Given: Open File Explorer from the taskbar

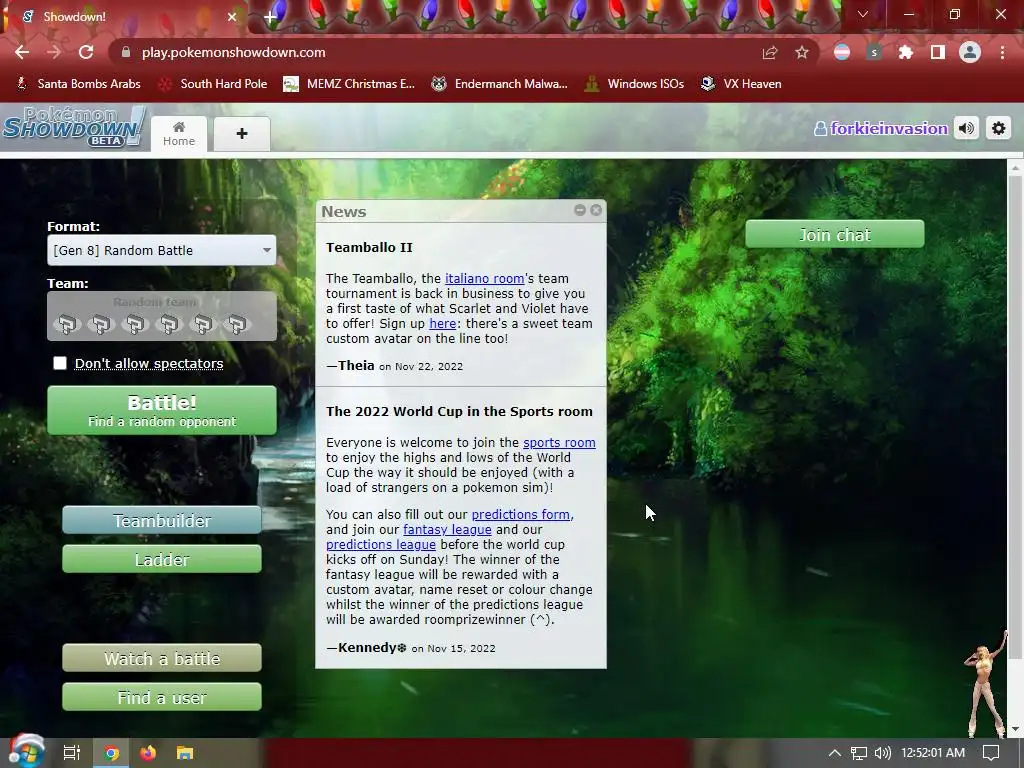Looking at the screenshot, I should (185, 753).
